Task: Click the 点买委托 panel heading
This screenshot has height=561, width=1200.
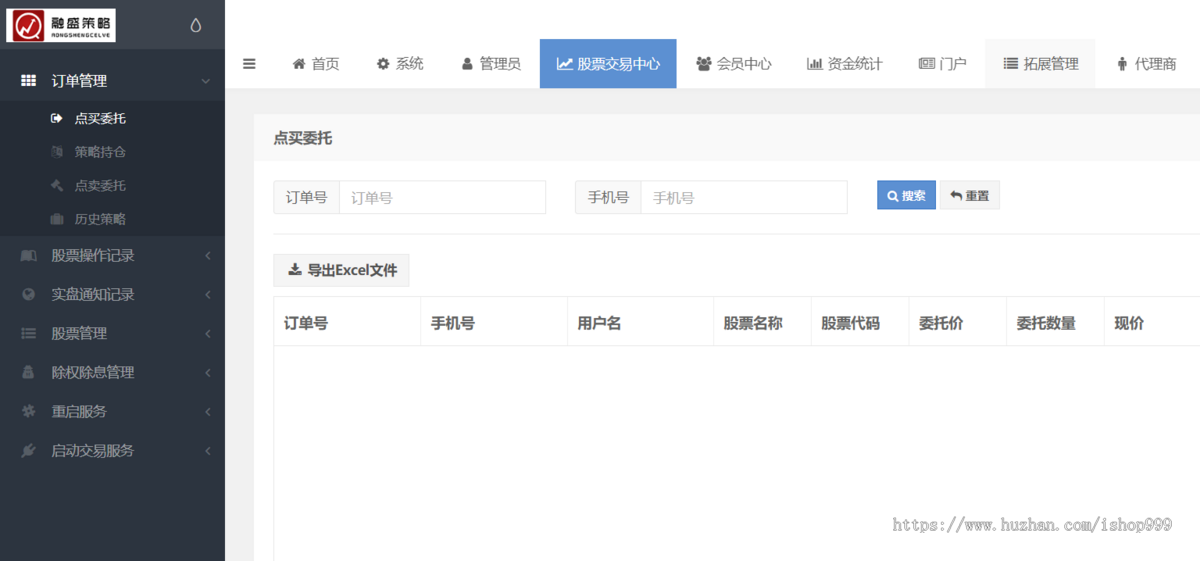Action: 303,138
